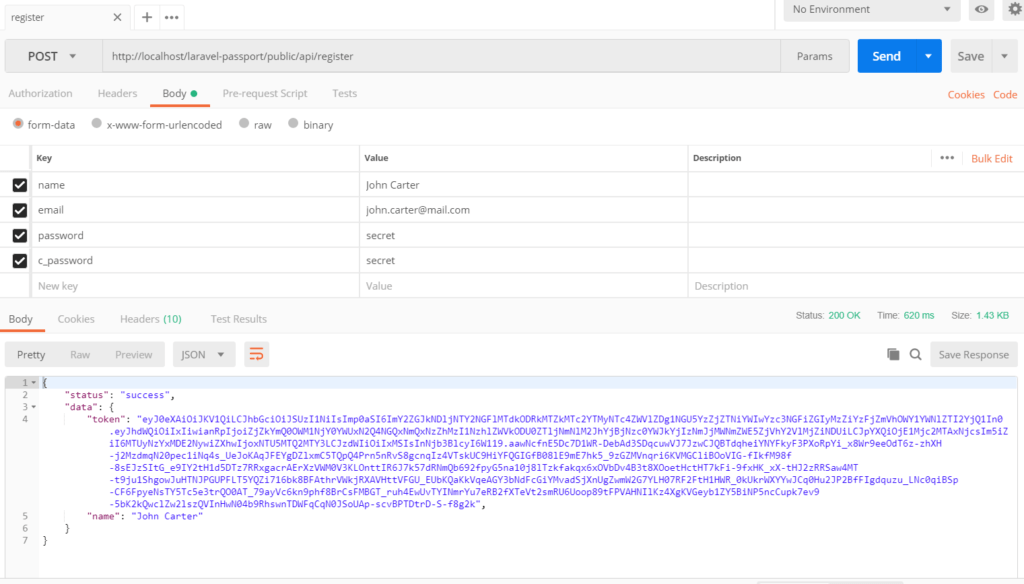1024x584 pixels.
Task: Open column options ellipsis beside Bulk Edit
Action: [947, 158]
